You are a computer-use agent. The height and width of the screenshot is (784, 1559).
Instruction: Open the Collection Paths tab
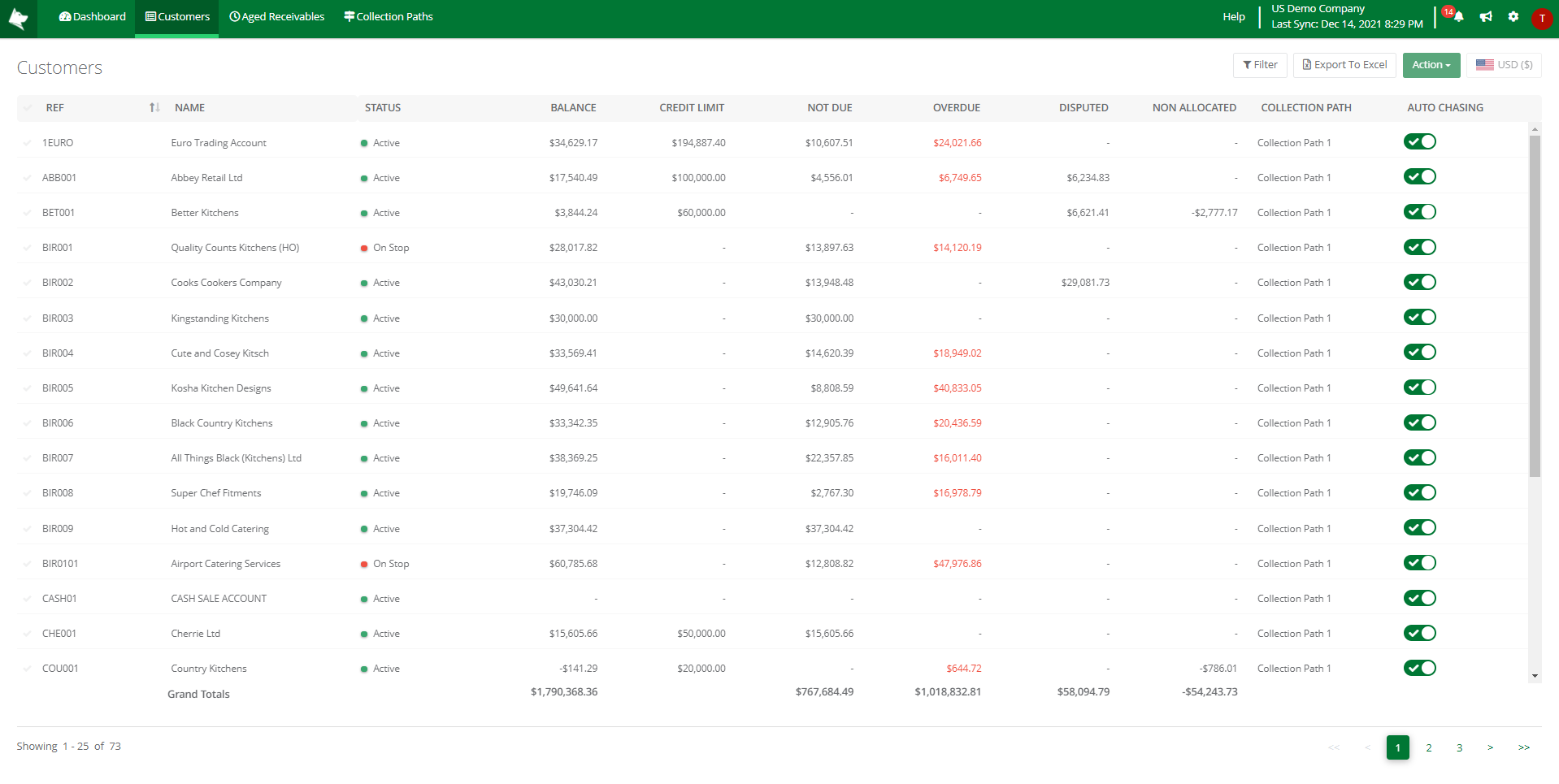click(389, 17)
